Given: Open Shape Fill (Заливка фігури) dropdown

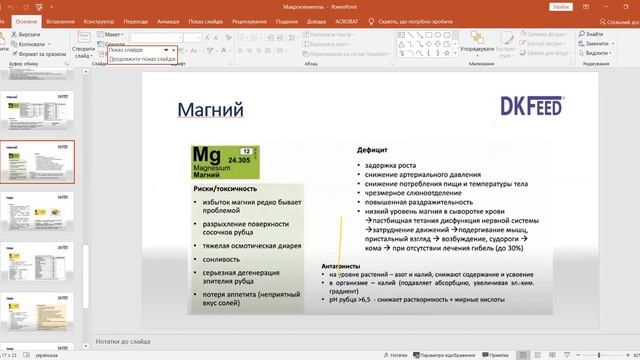Looking at the screenshot, I should 544,34.
